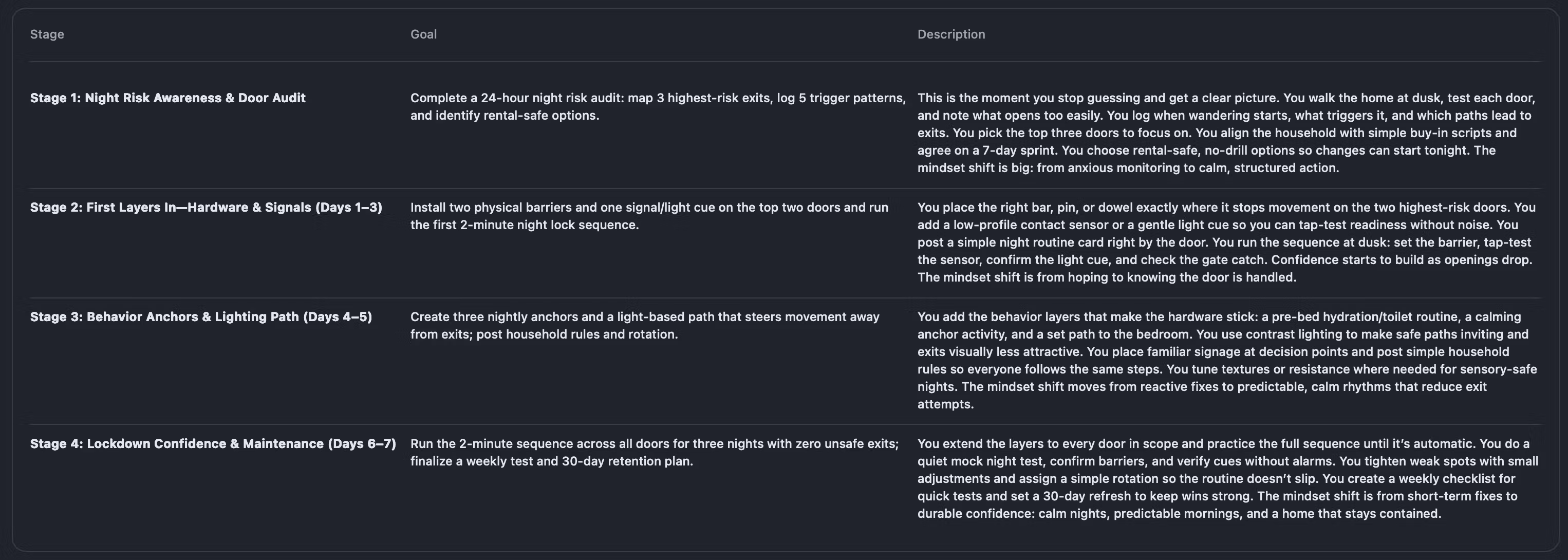Select the Stage 2 First Layers In title
1568x560 pixels.
coord(206,208)
